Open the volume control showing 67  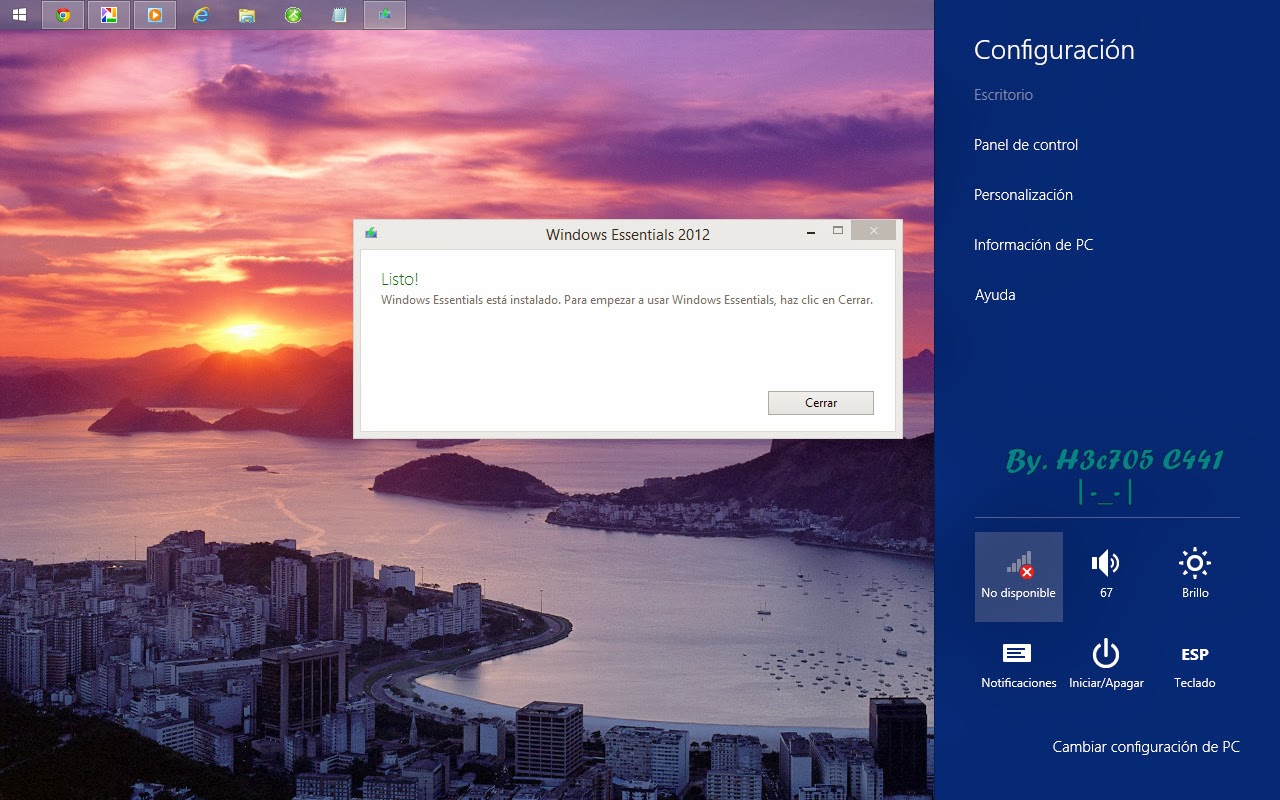tap(1106, 577)
